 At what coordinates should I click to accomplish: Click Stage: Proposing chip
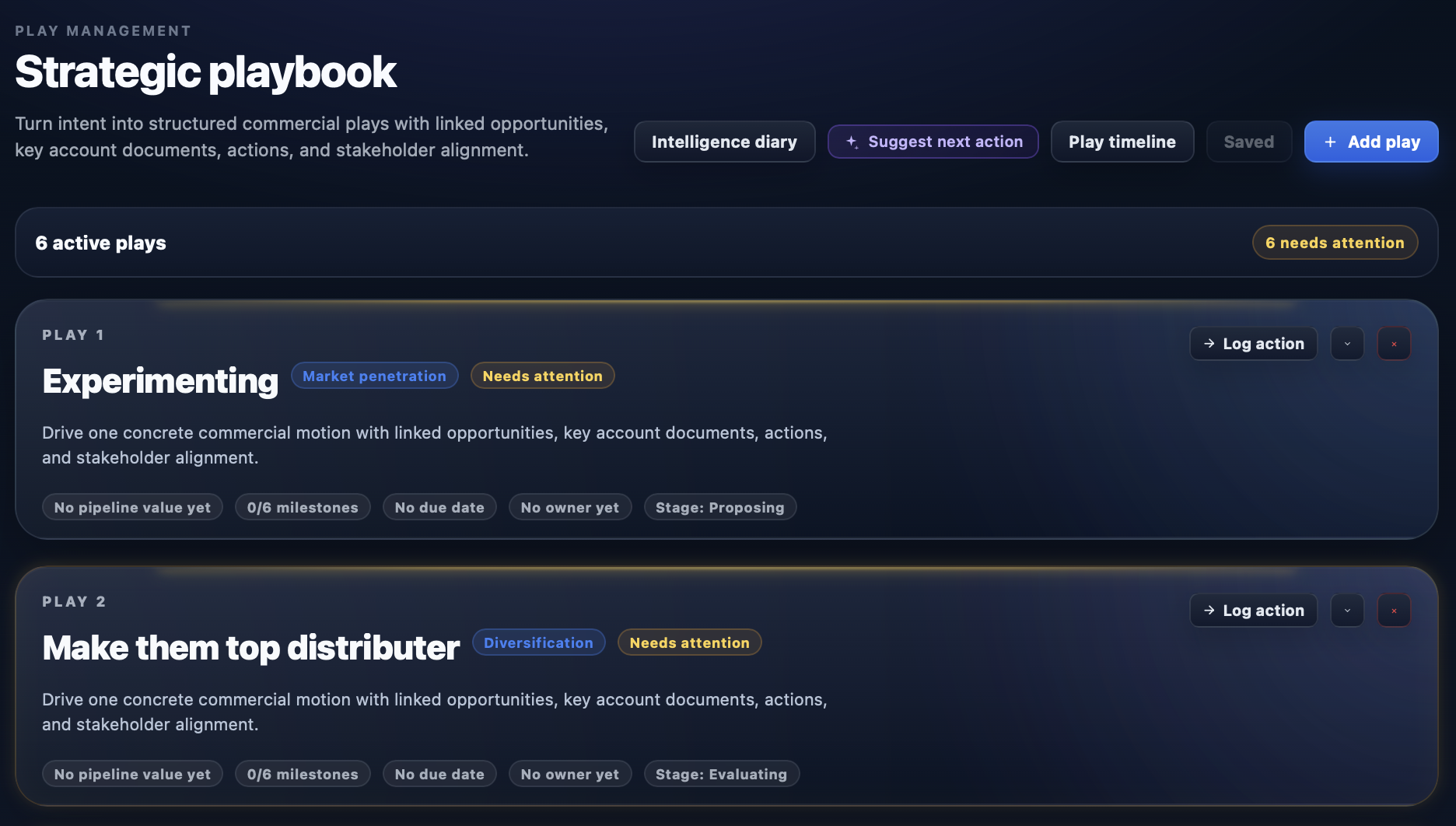[719, 507]
